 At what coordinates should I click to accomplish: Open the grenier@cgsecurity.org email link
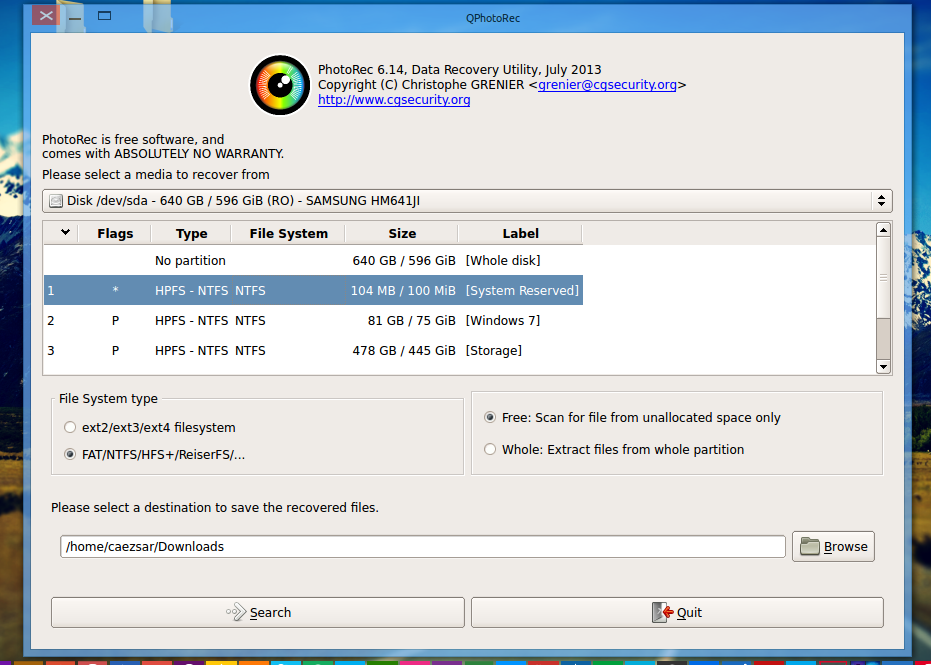607,84
